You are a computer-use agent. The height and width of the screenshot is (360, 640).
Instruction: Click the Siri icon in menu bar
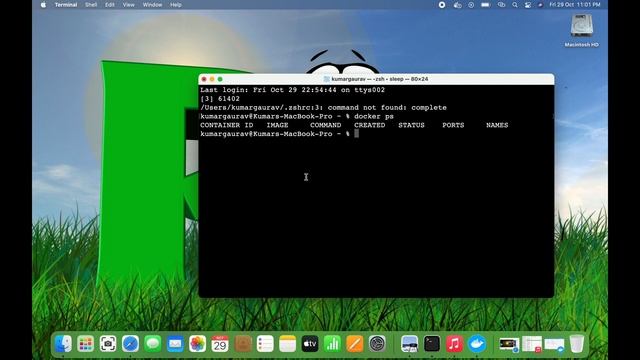tap(540, 5)
